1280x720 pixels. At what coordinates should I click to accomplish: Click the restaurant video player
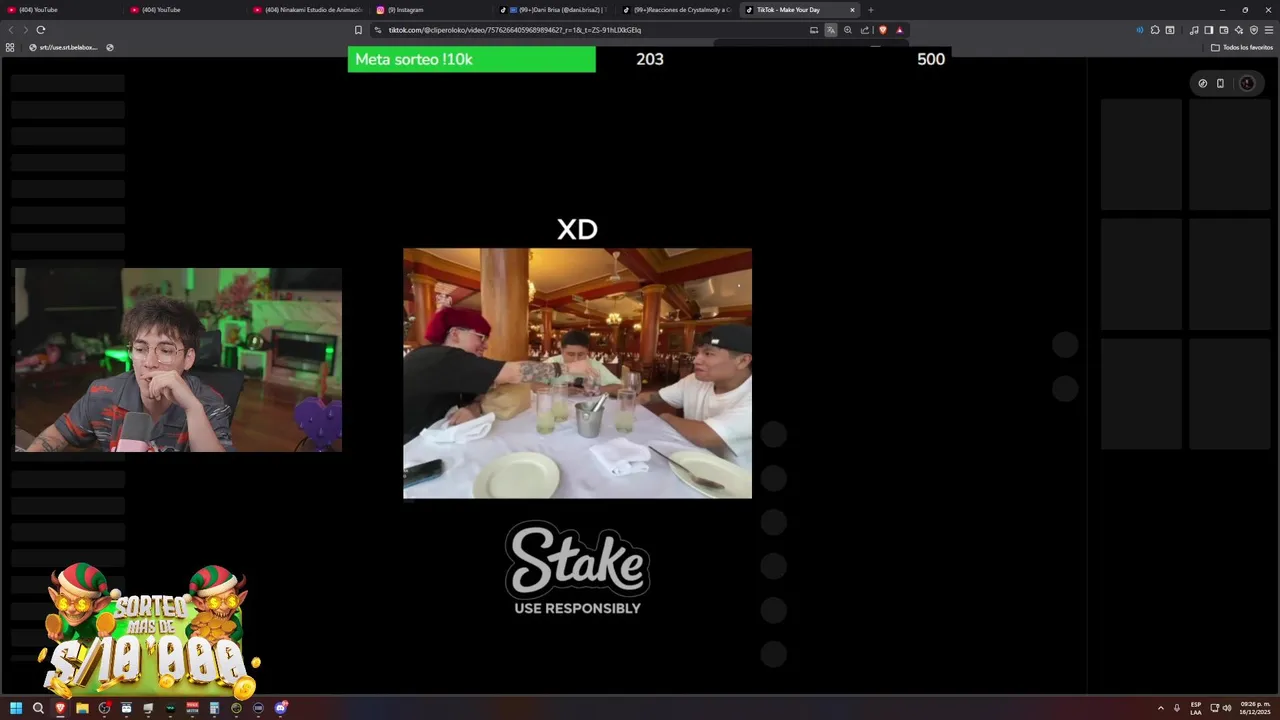[x=577, y=373]
